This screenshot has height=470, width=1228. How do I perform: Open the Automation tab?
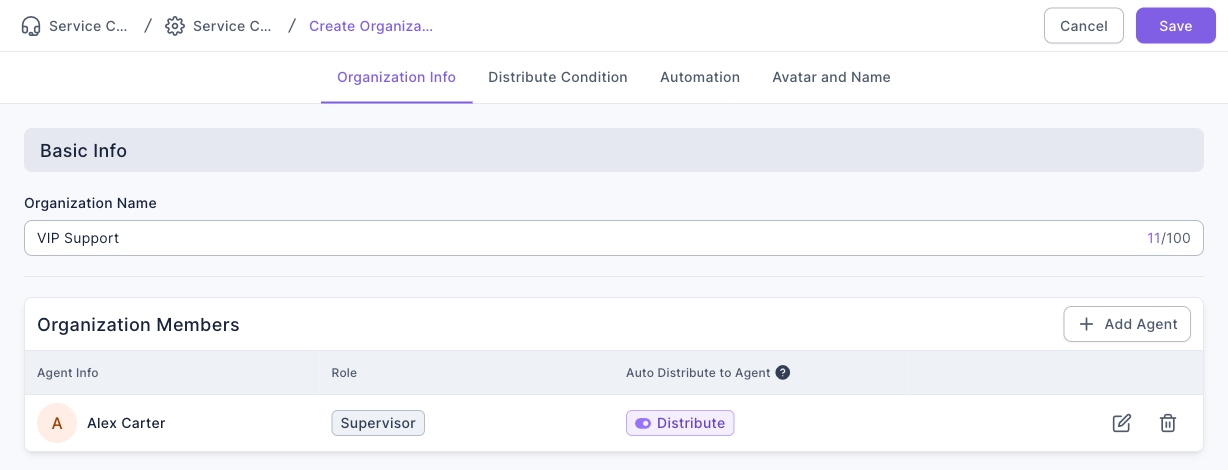tap(700, 77)
